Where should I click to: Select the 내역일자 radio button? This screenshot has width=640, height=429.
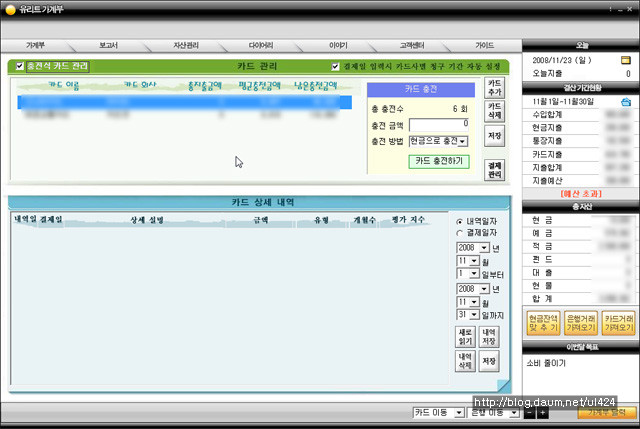coord(460,222)
